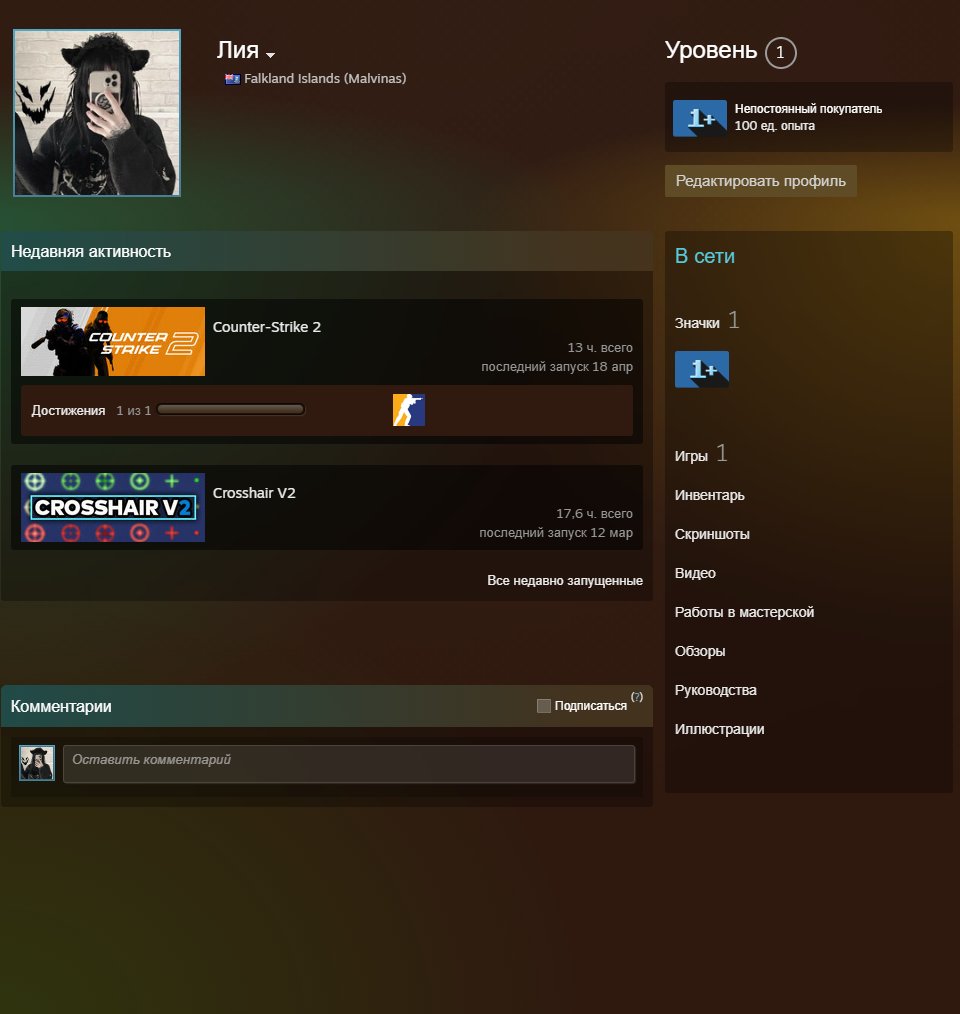Open the Обзоры link

700,651
